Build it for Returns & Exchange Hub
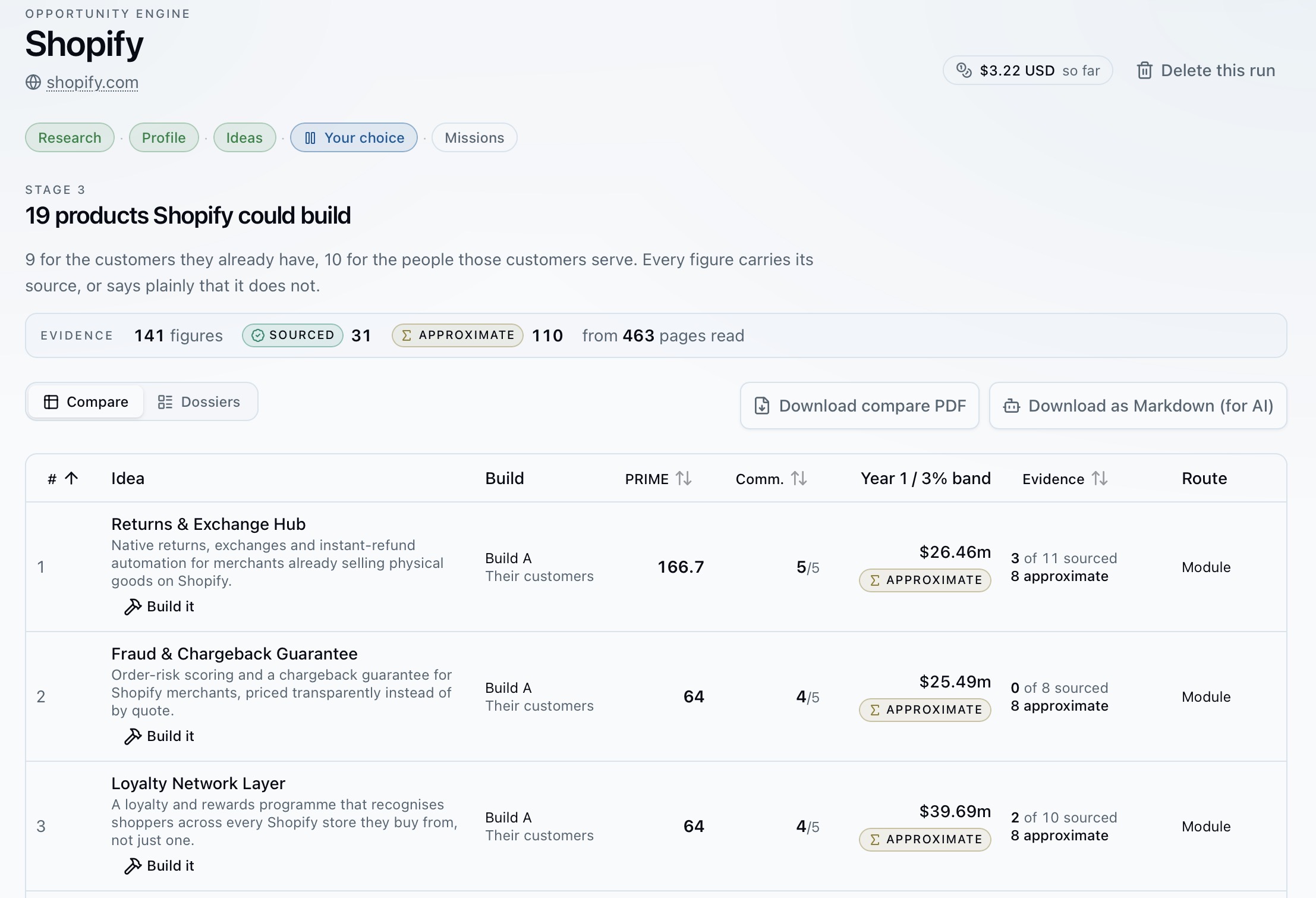This screenshot has width=1316, height=898. 159,607
